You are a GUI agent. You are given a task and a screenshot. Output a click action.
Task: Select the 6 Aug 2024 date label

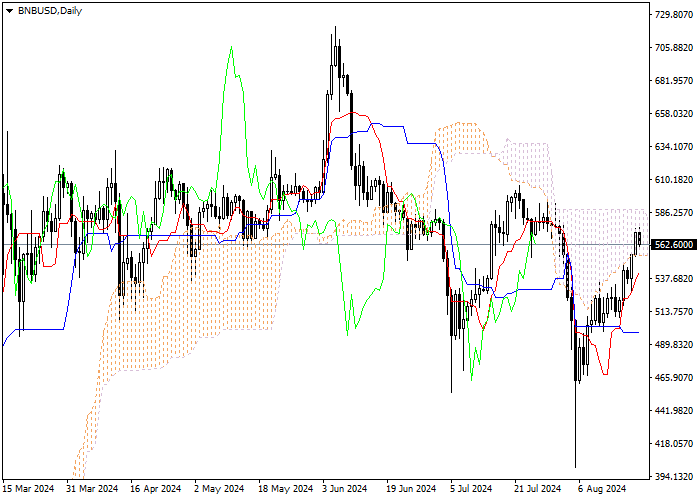(602, 489)
